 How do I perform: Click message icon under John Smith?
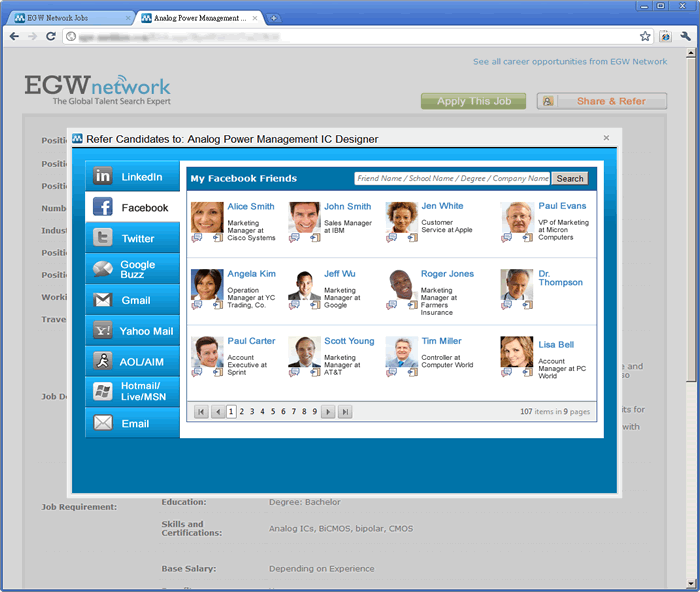[294, 238]
